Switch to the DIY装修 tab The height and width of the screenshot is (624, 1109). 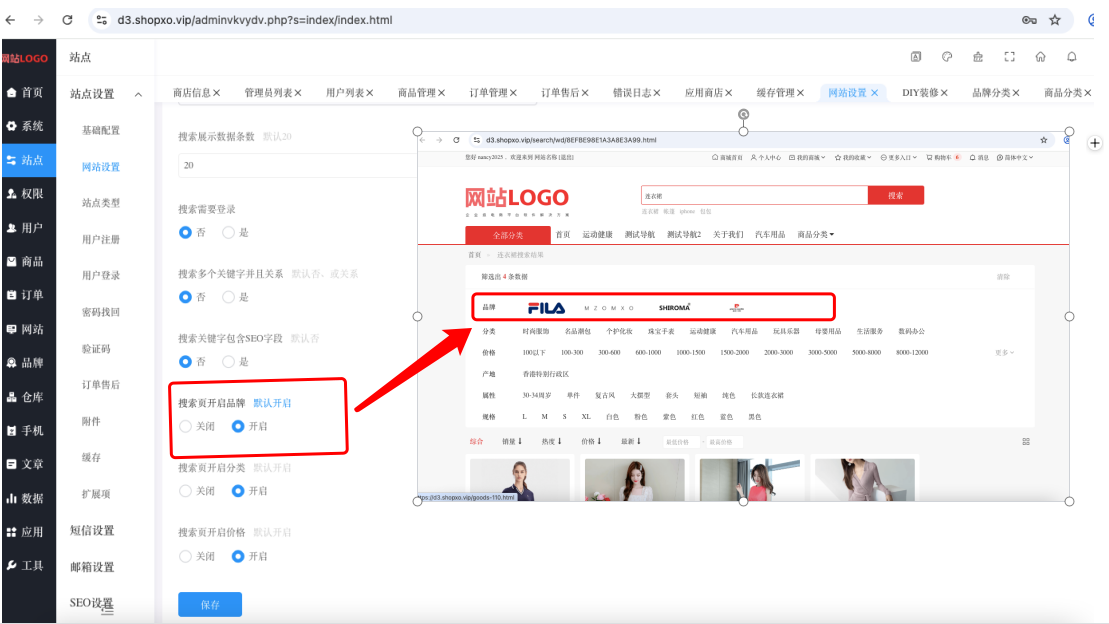click(x=920, y=93)
